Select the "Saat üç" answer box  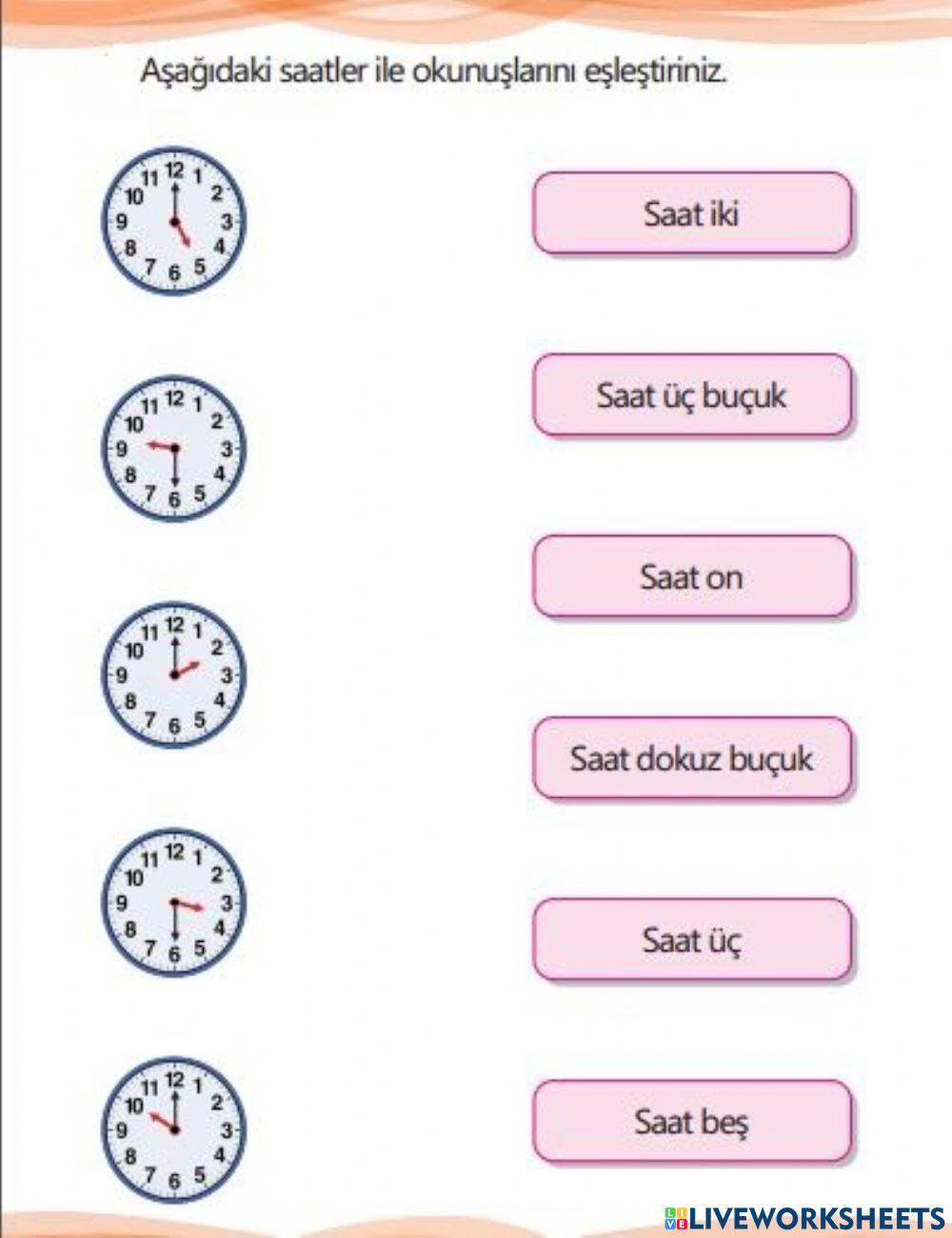coord(691,940)
